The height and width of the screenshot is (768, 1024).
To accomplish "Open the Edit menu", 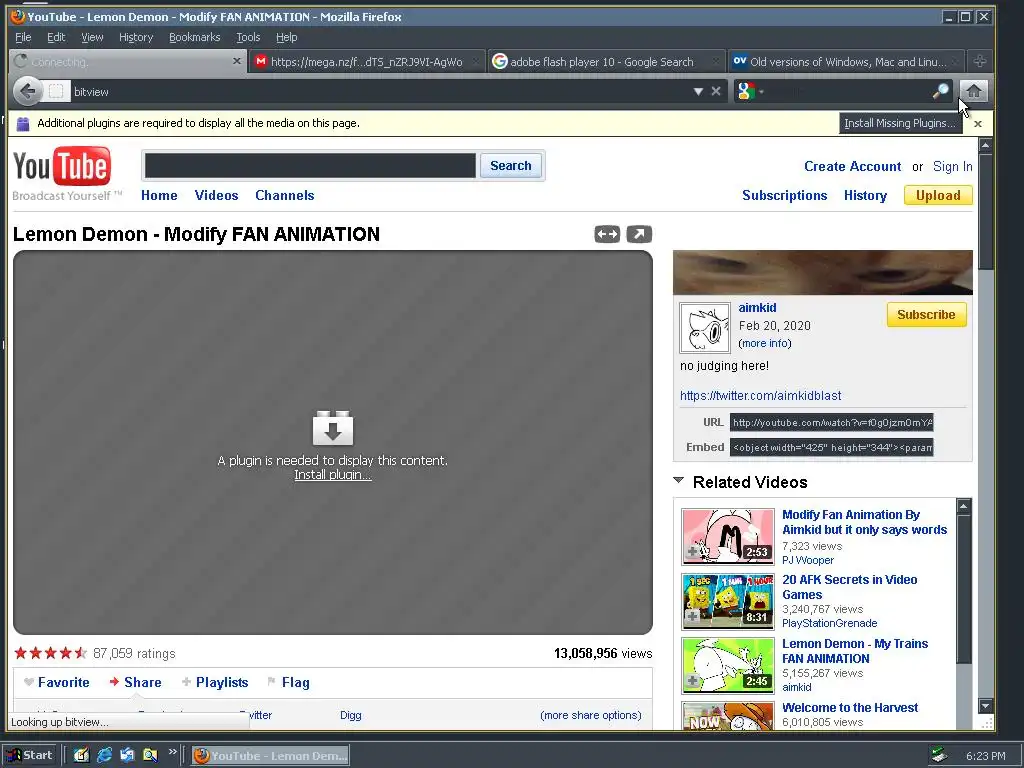I will (x=56, y=37).
